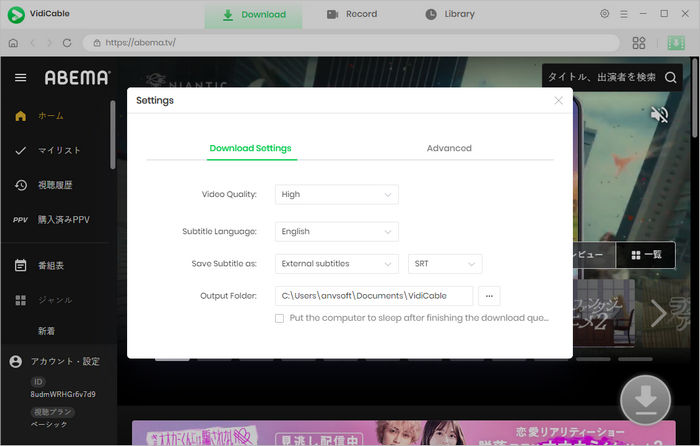700x446 pixels.
Task: Expand the External subtitles dropdown
Action: click(337, 264)
